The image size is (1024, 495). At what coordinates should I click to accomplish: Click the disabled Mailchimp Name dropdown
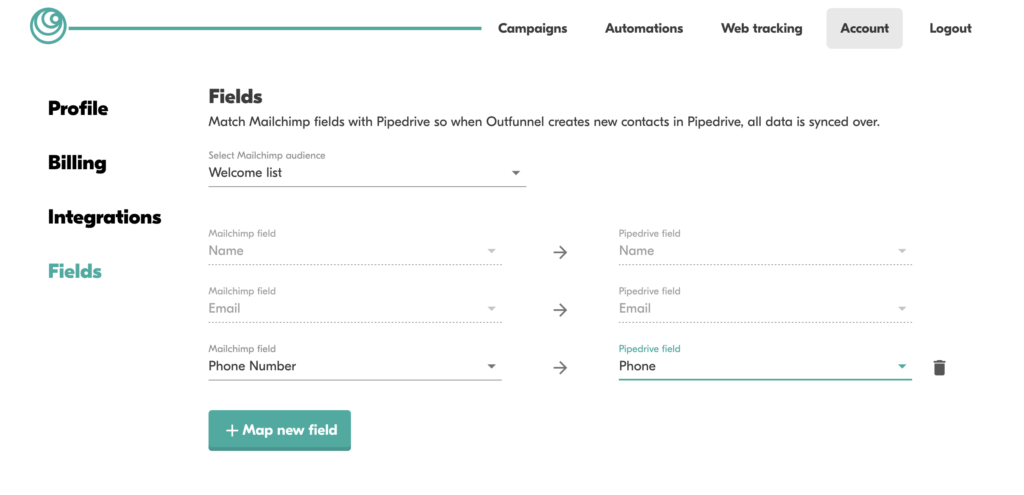coord(355,251)
